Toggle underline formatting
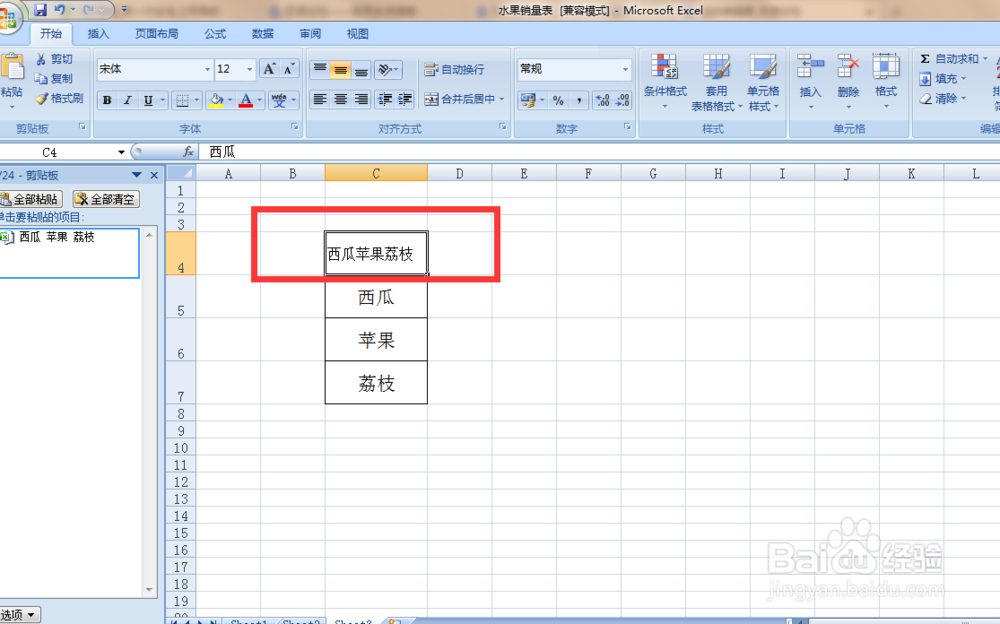This screenshot has height=624, width=1000. (x=148, y=100)
